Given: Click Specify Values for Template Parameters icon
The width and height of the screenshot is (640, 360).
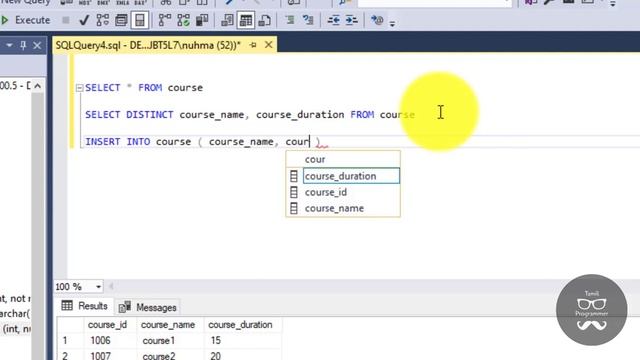Looking at the screenshot, I should [x=377, y=20].
